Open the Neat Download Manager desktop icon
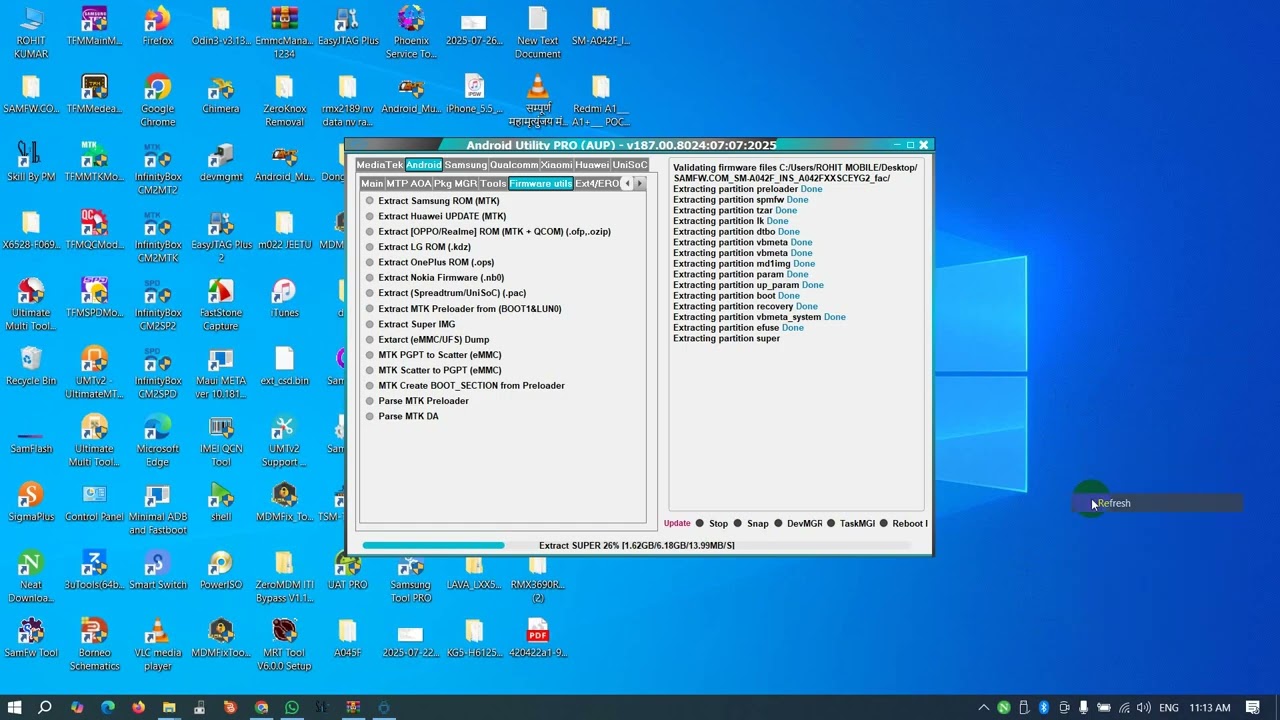Viewport: 1280px width, 720px height. [31, 577]
